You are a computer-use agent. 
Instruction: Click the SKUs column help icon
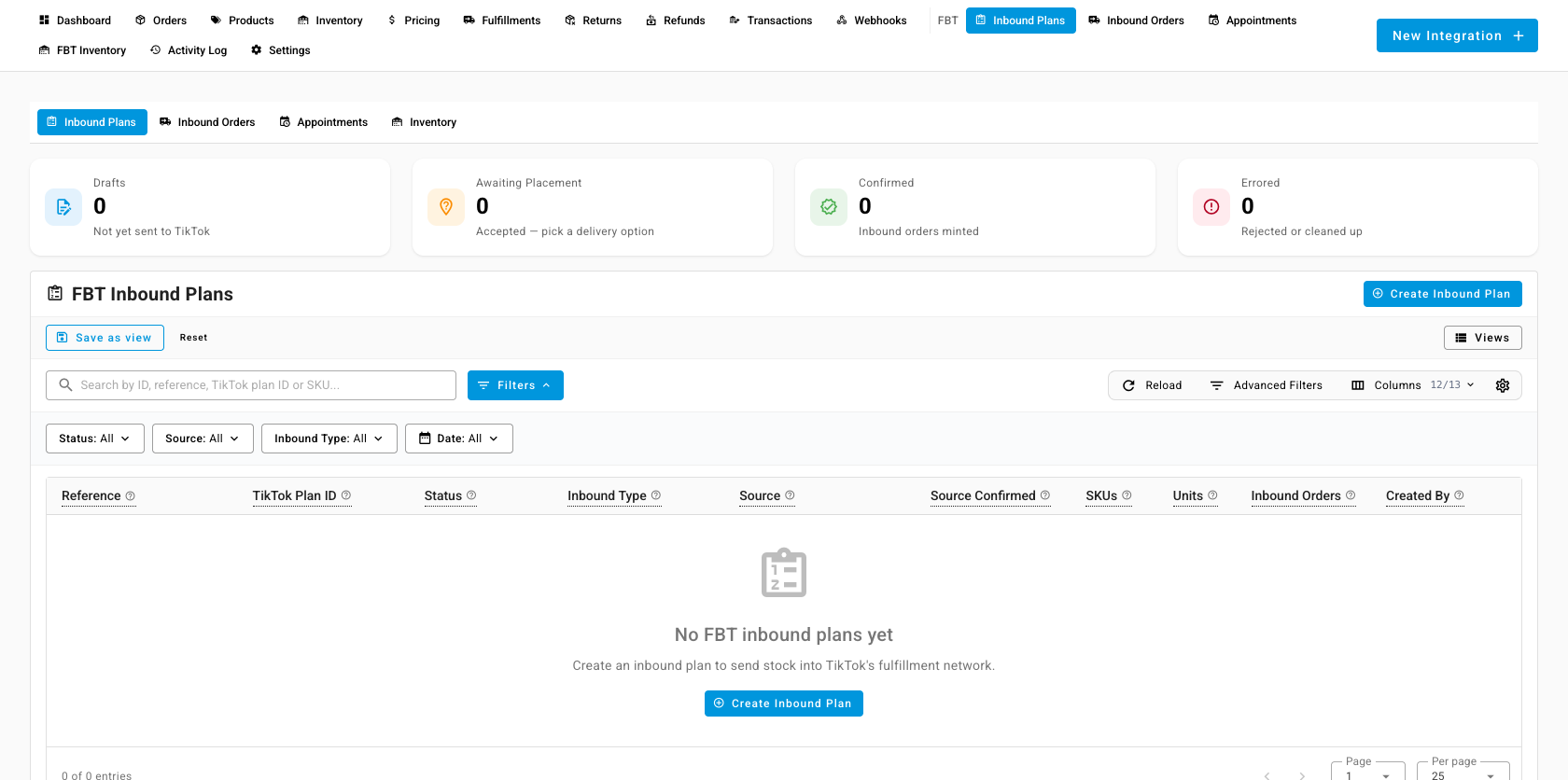[1127, 495]
